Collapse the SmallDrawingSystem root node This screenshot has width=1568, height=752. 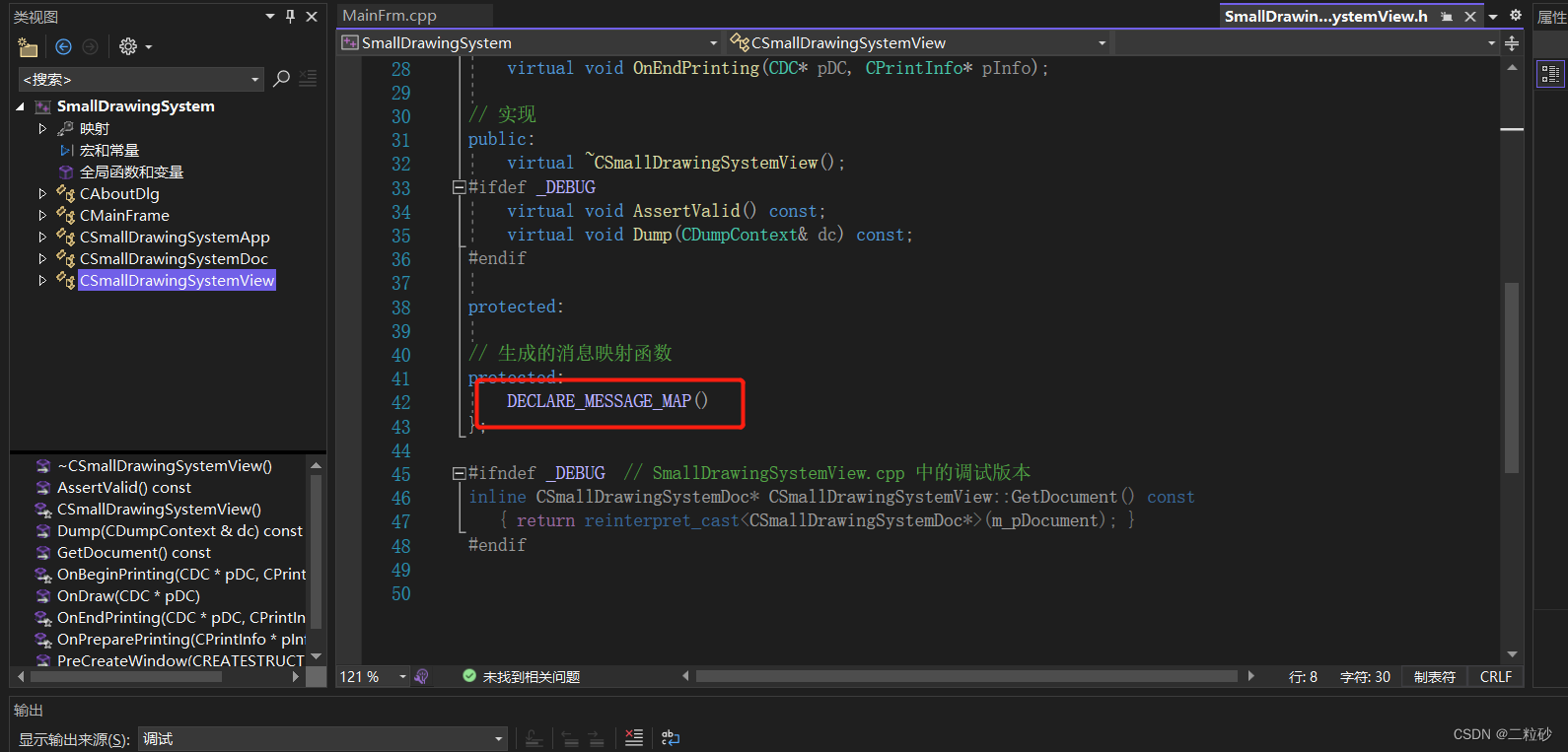point(20,106)
